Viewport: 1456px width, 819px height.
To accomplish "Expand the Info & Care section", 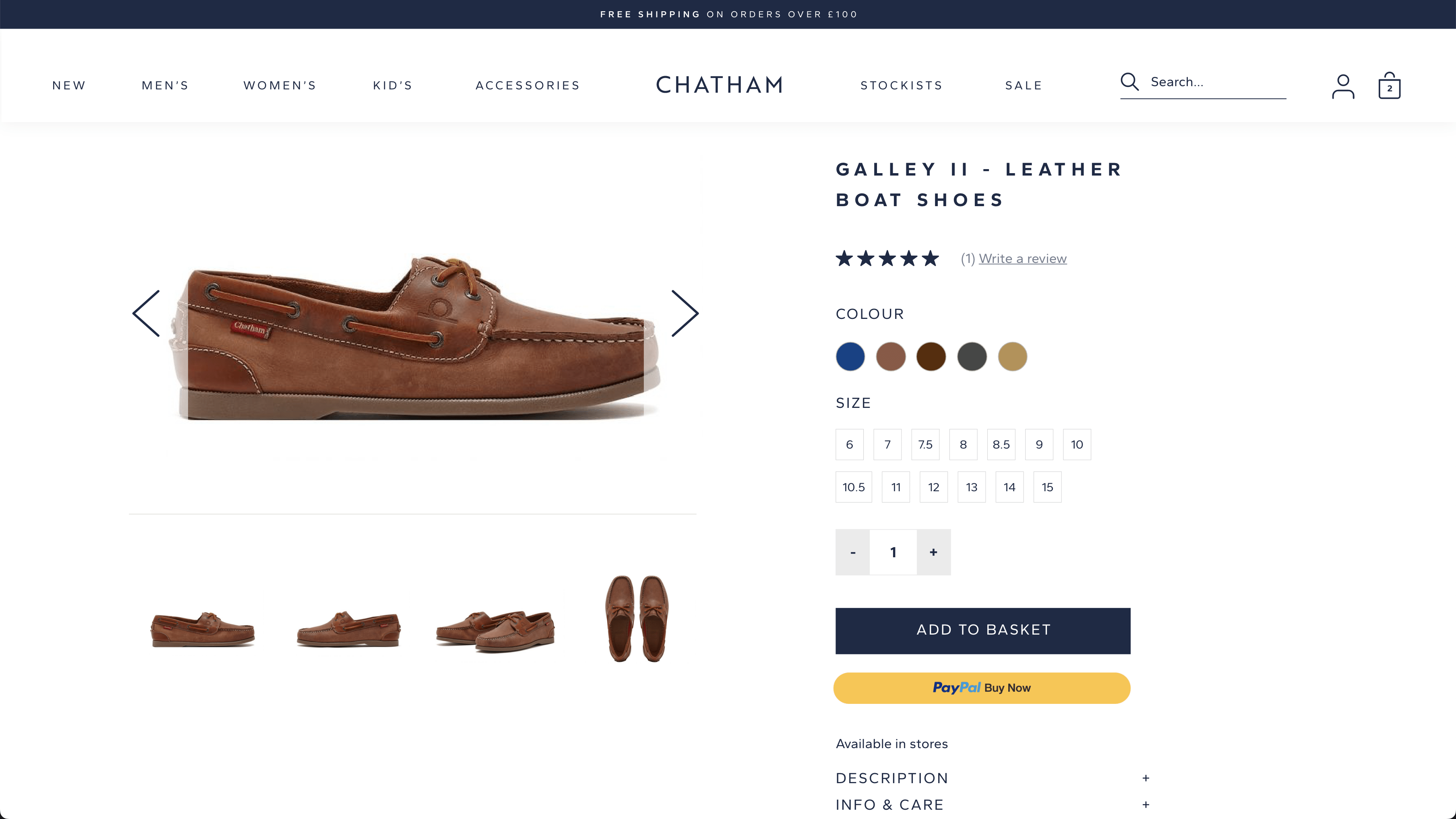I will pos(993,805).
